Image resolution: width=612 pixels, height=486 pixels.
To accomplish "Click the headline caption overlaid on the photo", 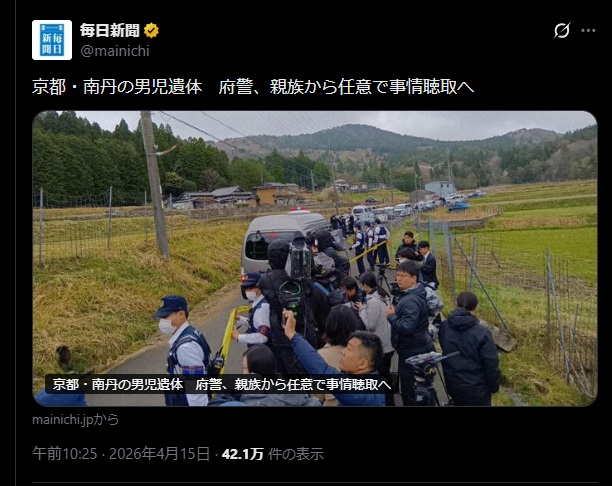I will [x=222, y=385].
